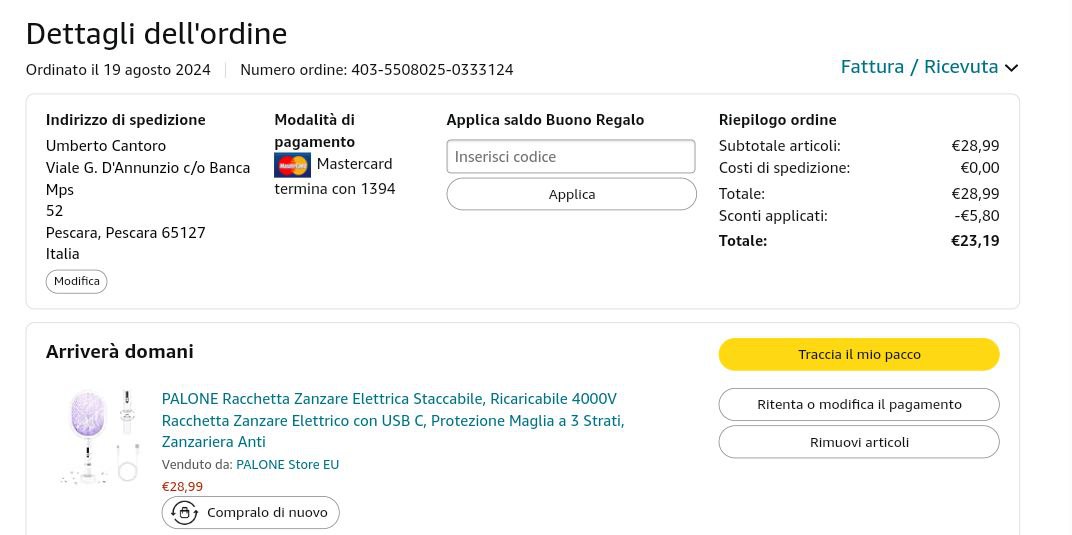1072x535 pixels.
Task: Click the order number 403-5508025-0333124
Action: (x=432, y=70)
